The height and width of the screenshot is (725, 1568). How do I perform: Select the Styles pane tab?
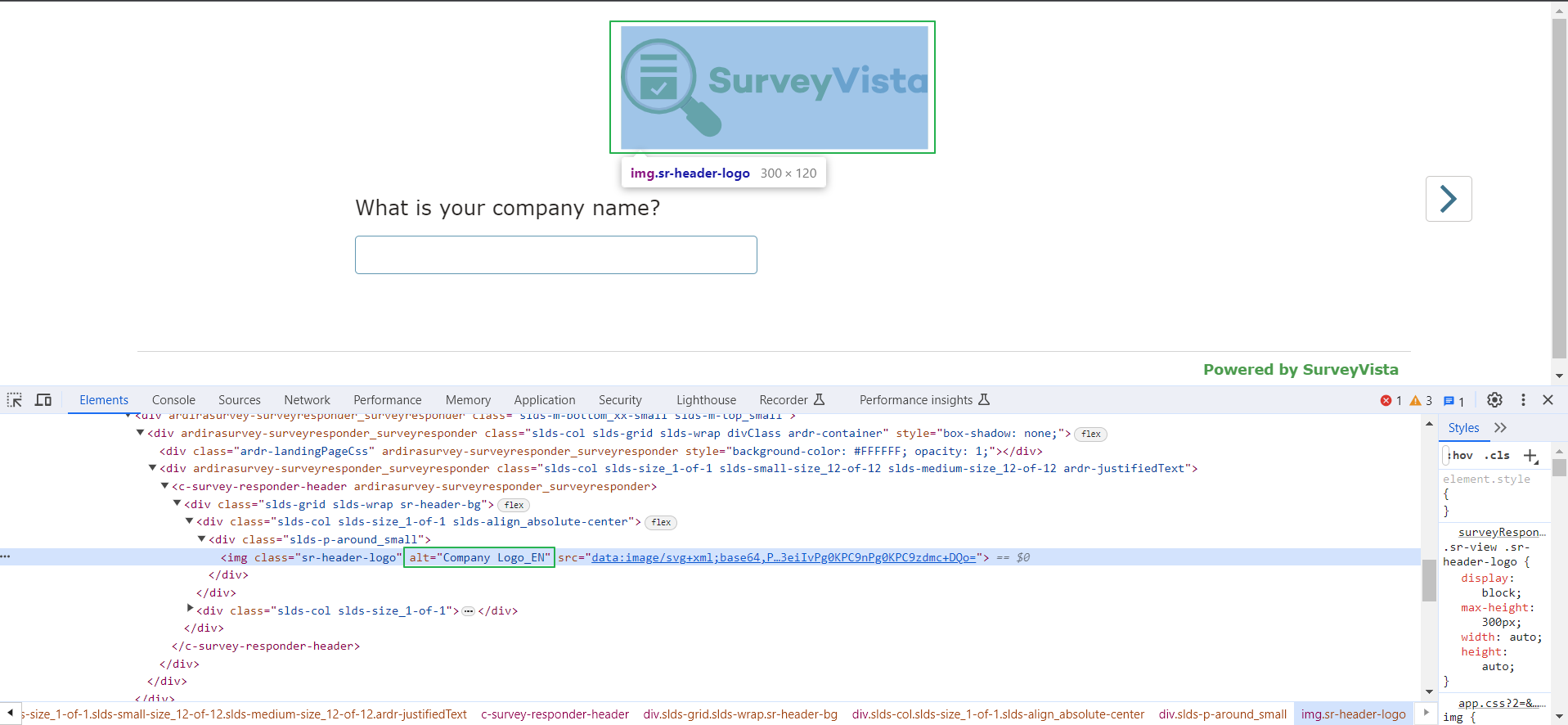click(x=1463, y=428)
